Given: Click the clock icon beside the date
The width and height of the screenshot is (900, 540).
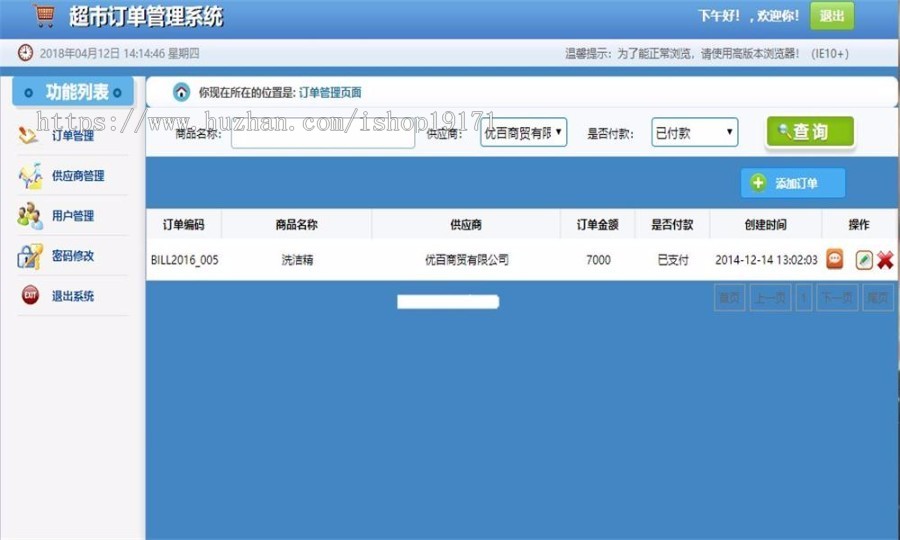Looking at the screenshot, I should point(25,53).
